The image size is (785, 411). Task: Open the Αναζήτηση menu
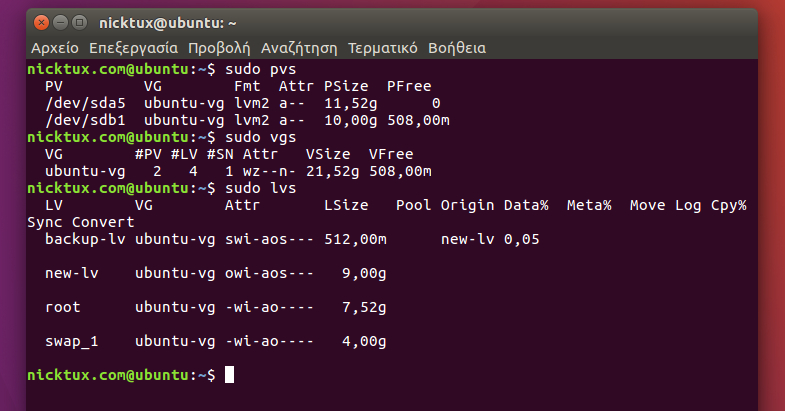pos(300,47)
